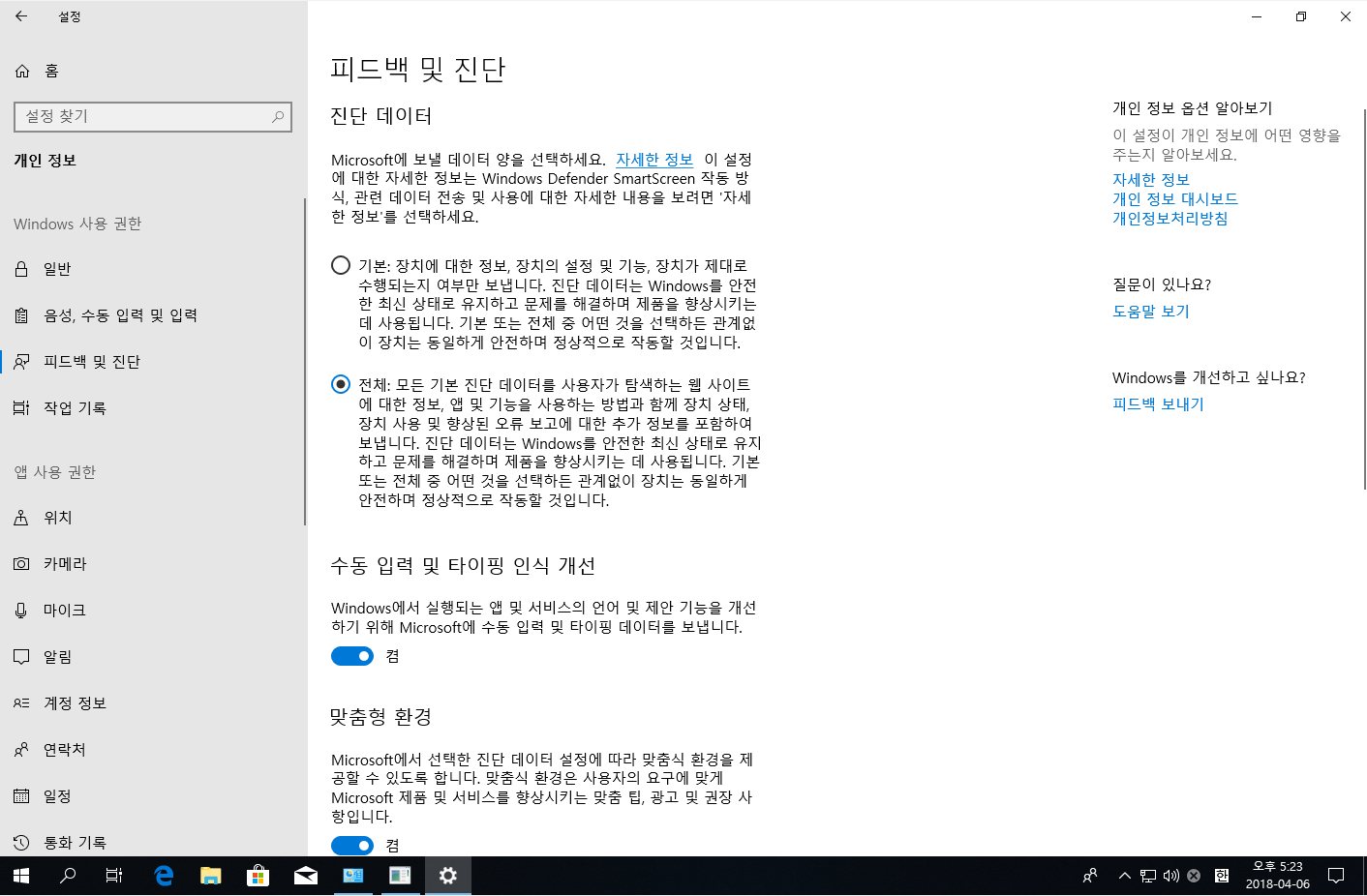The height and width of the screenshot is (896, 1367).
Task: Select the 기본 diagnostic data radio button
Action: pos(341,265)
